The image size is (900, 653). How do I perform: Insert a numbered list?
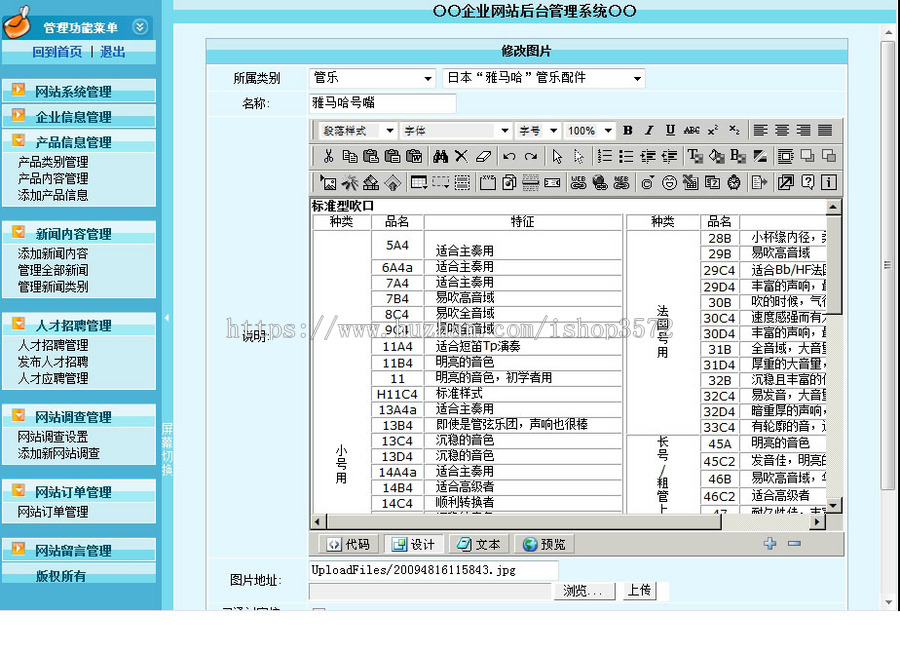(x=604, y=156)
